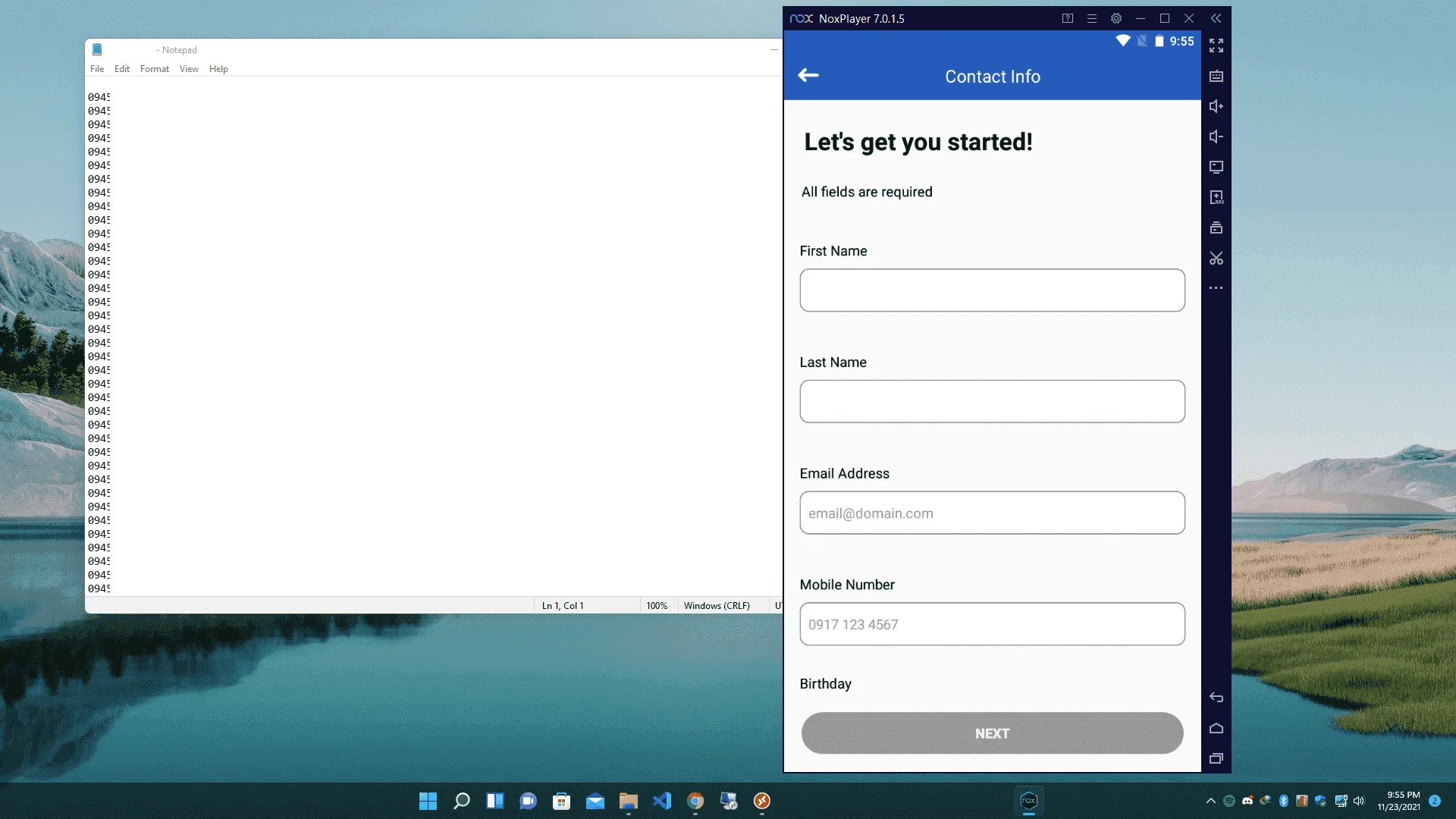
Task: Click the install APK icon
Action: pos(1216,197)
